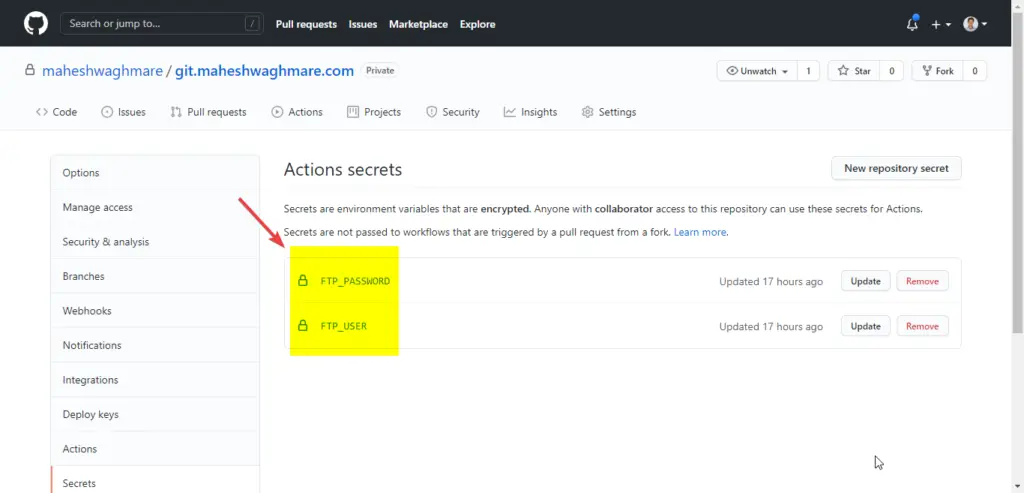Open Explore in header
Viewport: 1024px width, 493px height.
coord(477,24)
